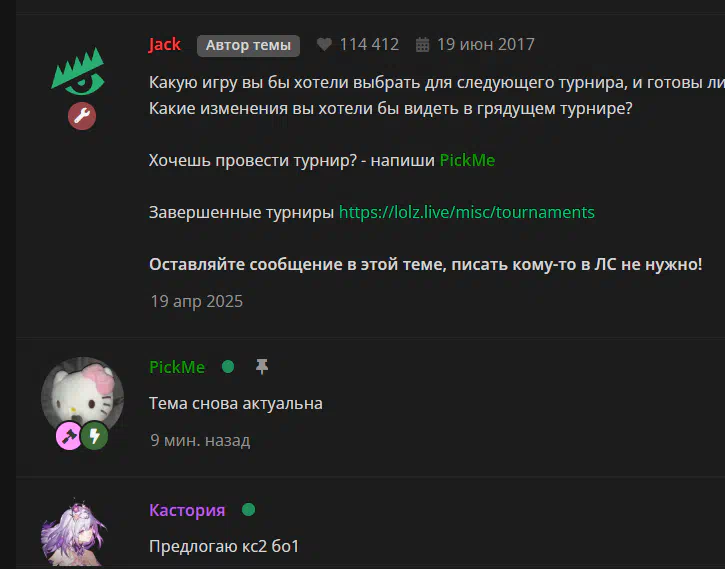Click the green lightning badge on PickMe's avatar

coord(95,436)
